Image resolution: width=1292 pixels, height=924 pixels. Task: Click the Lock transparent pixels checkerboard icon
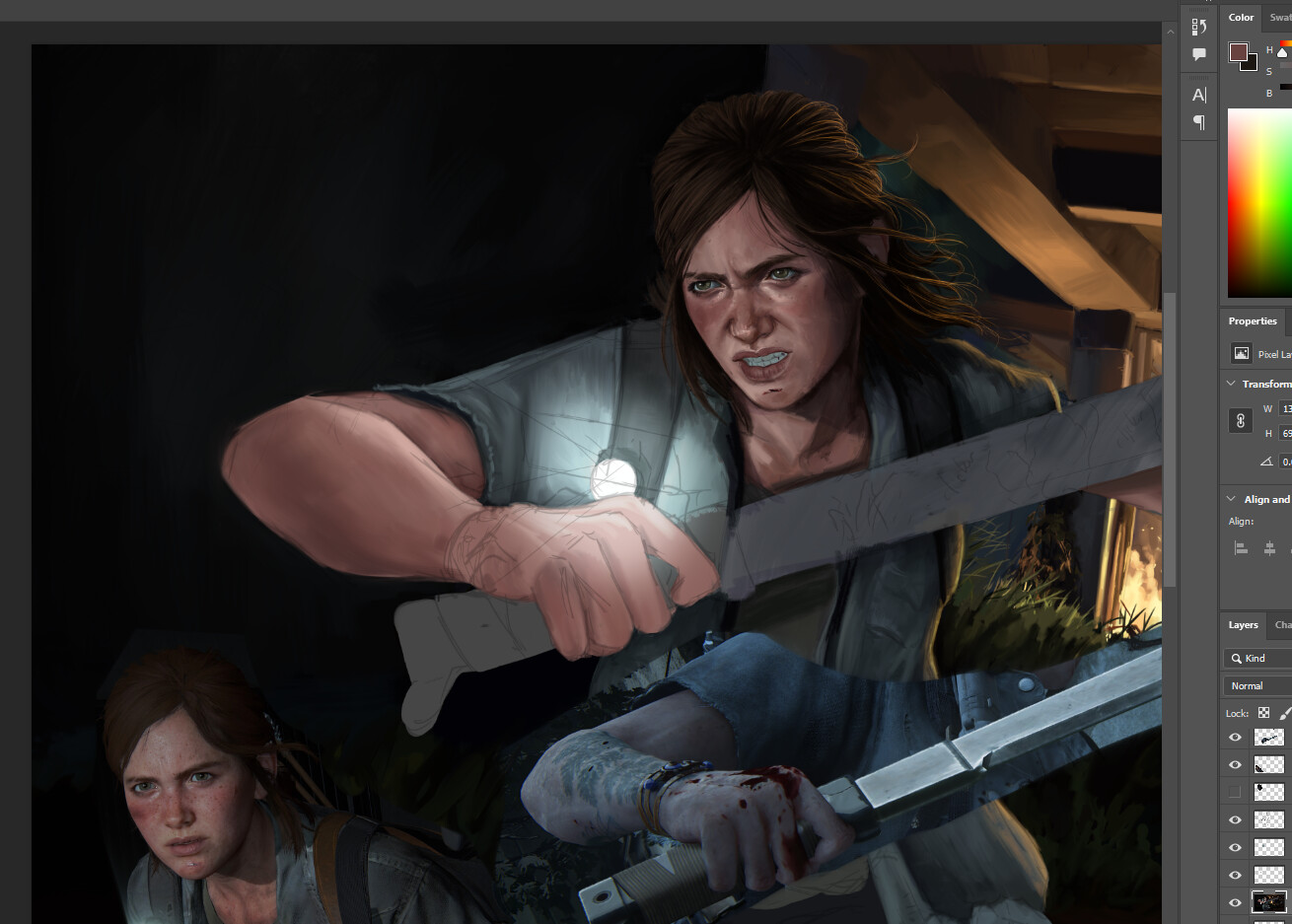pyautogui.click(x=1263, y=713)
